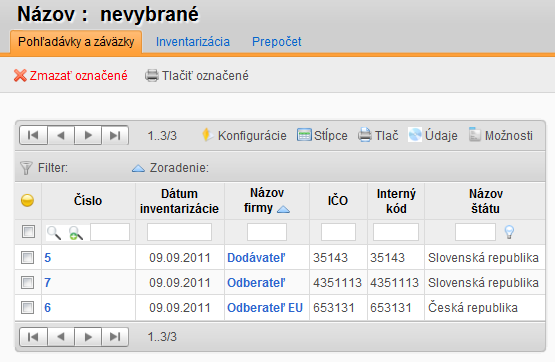Screen dimensions: 555x362
Task: Click the Dátum inventarizácie filter input
Action: [x=179, y=232]
